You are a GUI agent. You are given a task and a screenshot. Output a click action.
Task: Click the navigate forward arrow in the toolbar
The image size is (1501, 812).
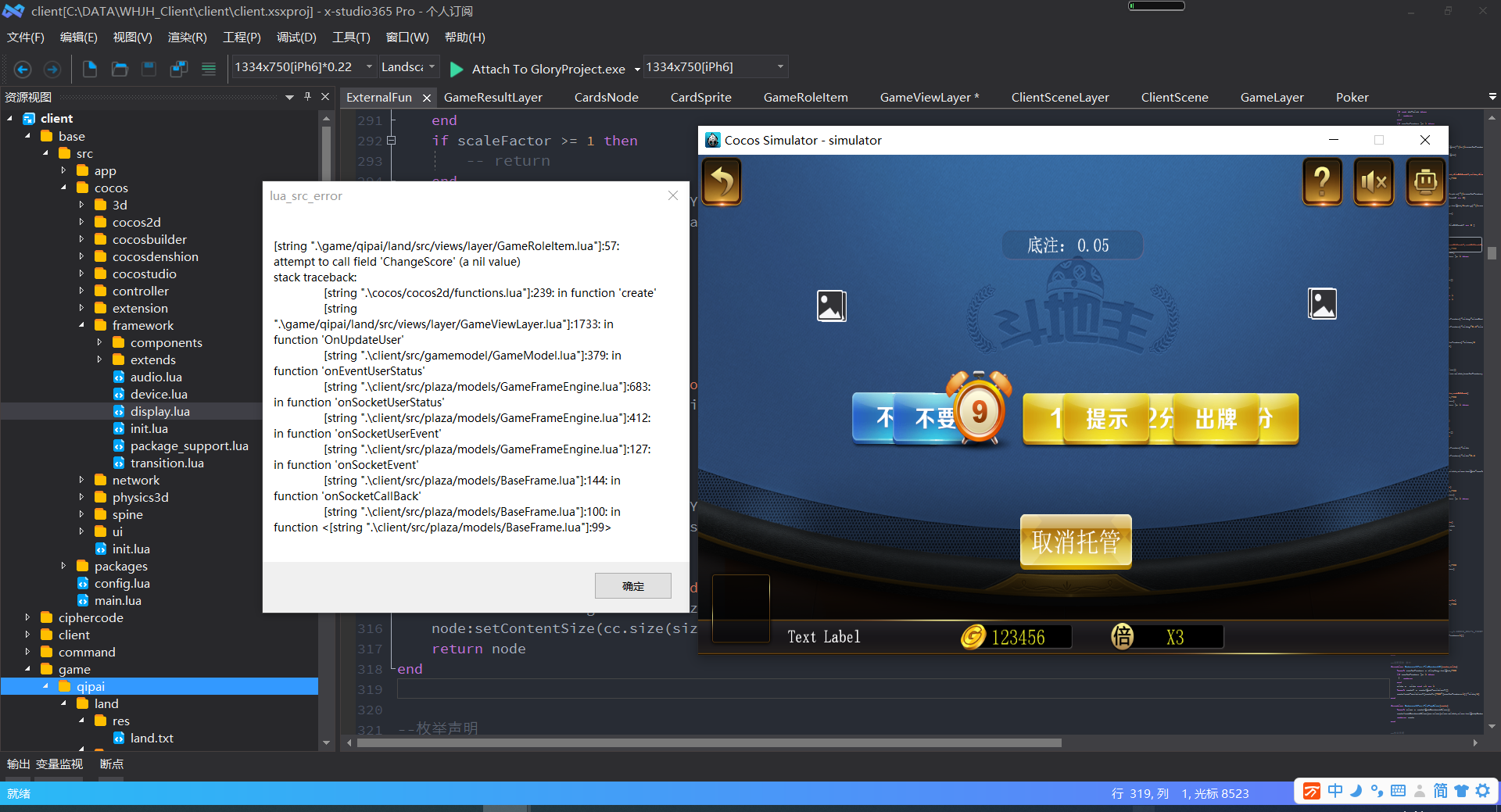click(x=52, y=69)
